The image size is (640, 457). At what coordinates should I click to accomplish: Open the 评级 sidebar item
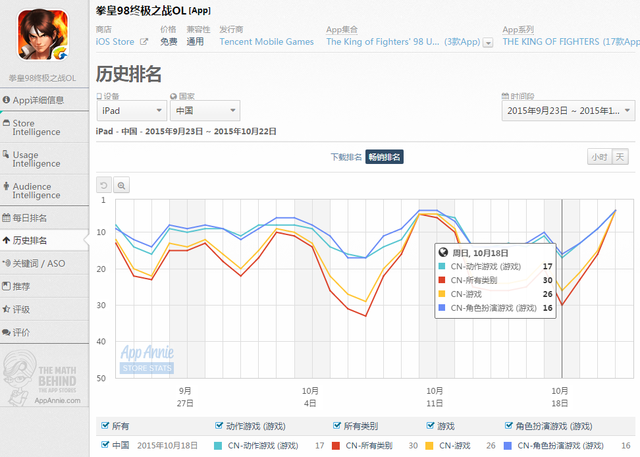coord(44,309)
